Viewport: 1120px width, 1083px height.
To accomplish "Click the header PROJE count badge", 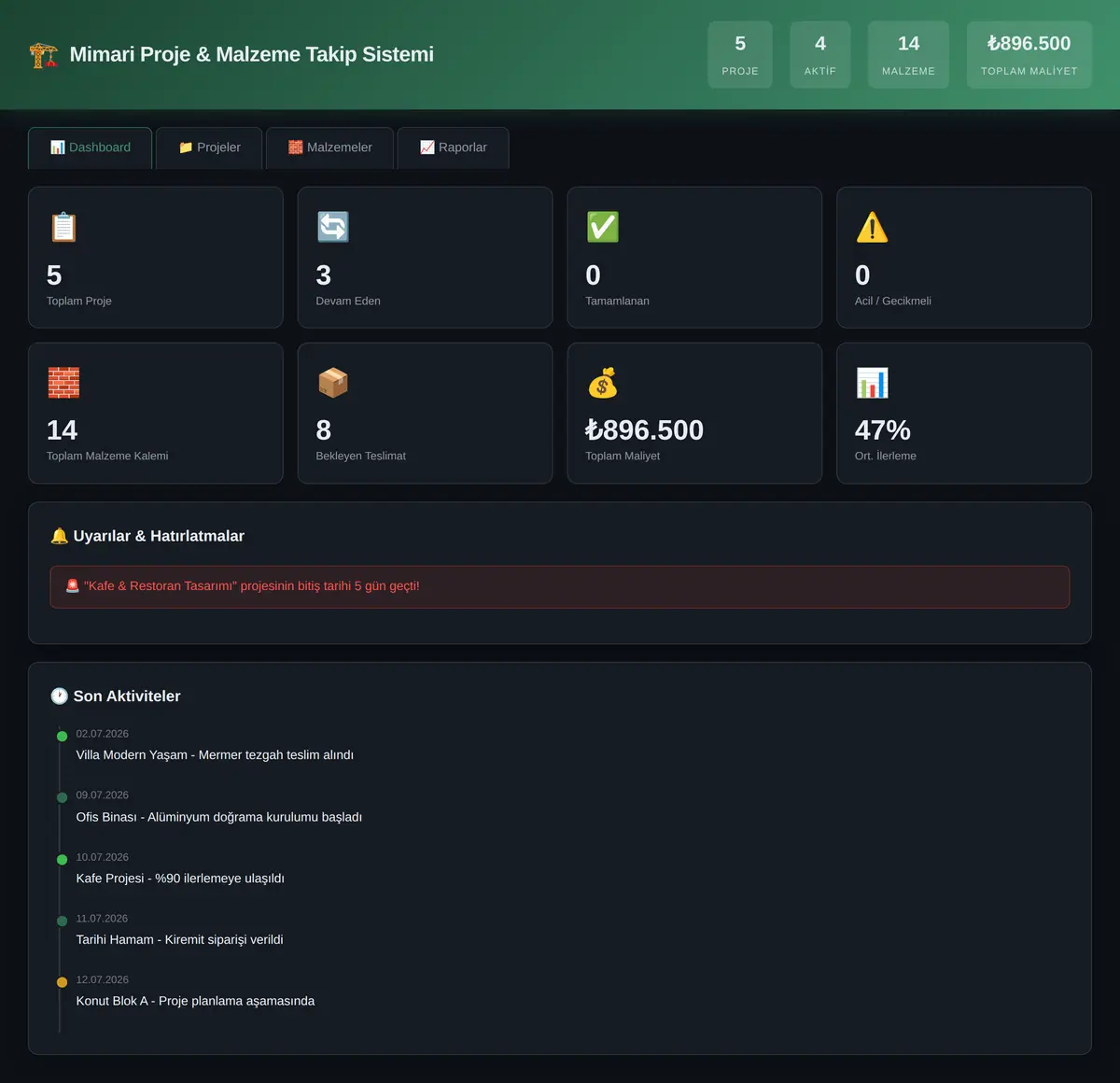I will pyautogui.click(x=740, y=55).
